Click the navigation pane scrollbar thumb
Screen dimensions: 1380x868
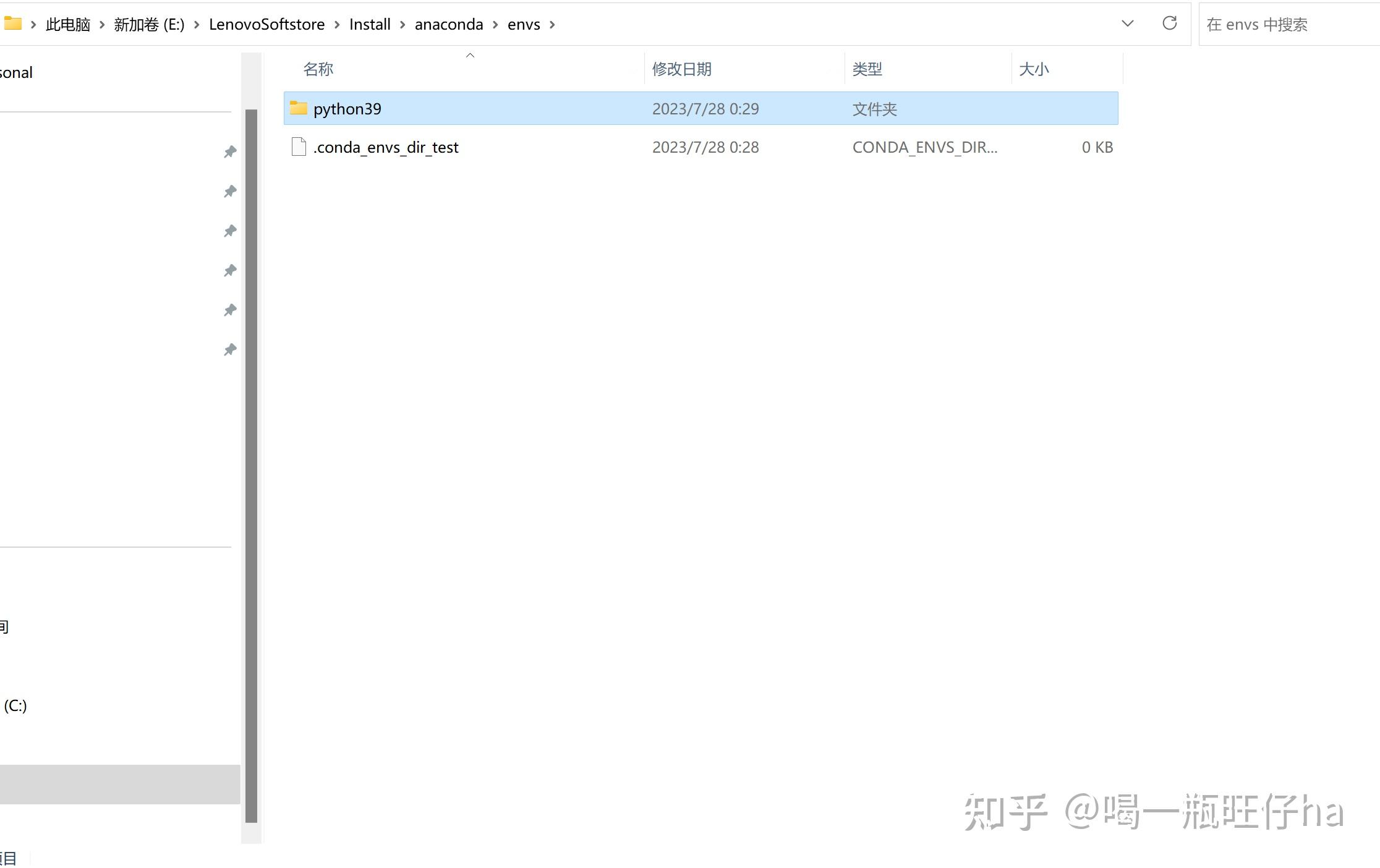click(x=251, y=466)
